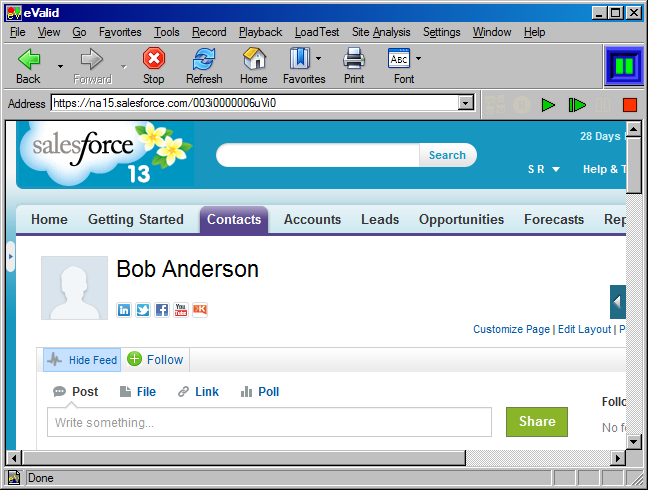
Task: Expand the Address bar URL dropdown
Action: point(466,102)
